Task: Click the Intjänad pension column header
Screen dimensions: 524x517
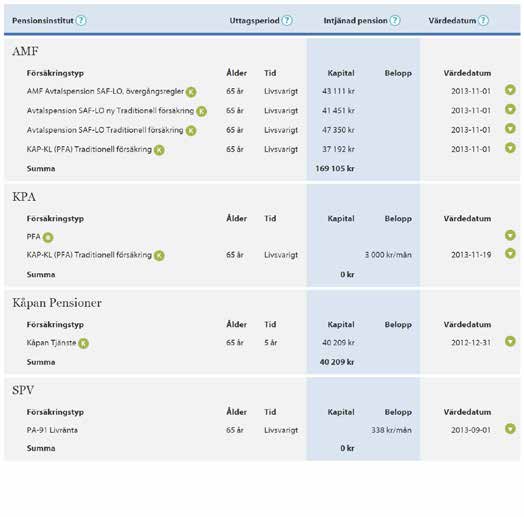Action: click(355, 20)
